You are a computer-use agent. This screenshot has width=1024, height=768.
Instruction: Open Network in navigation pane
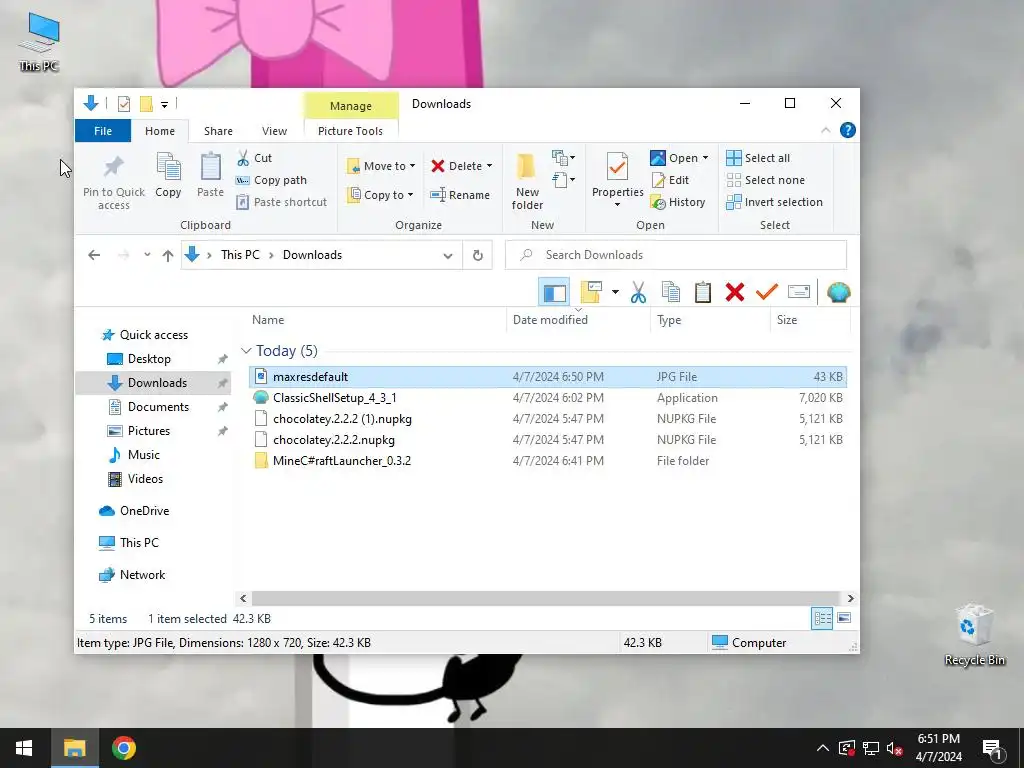pyautogui.click(x=142, y=575)
